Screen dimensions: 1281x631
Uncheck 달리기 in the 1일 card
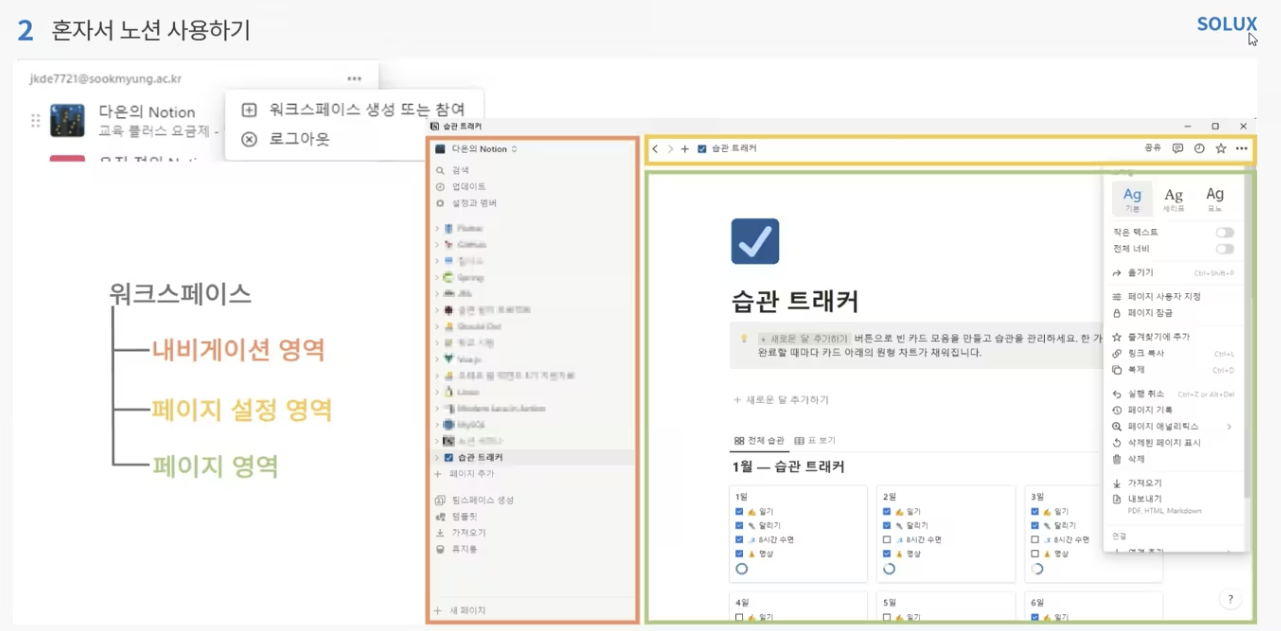[739, 525]
